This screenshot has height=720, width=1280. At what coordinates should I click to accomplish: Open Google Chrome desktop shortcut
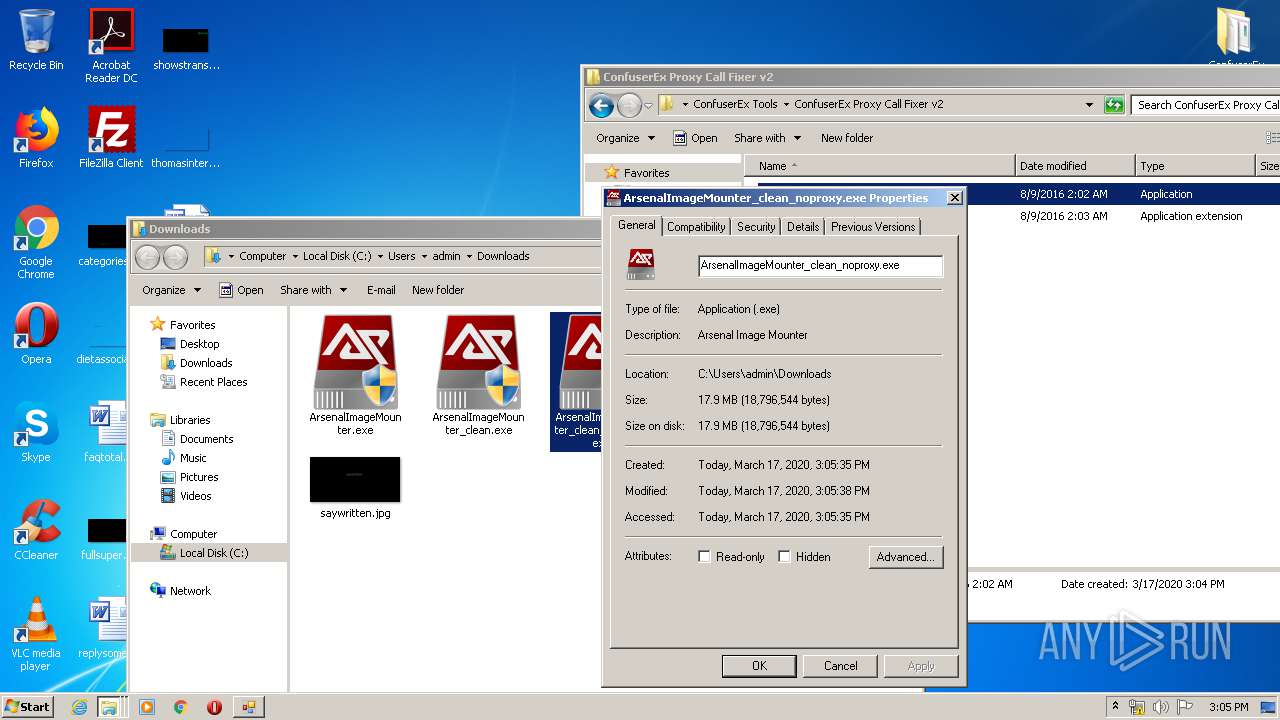[36, 243]
